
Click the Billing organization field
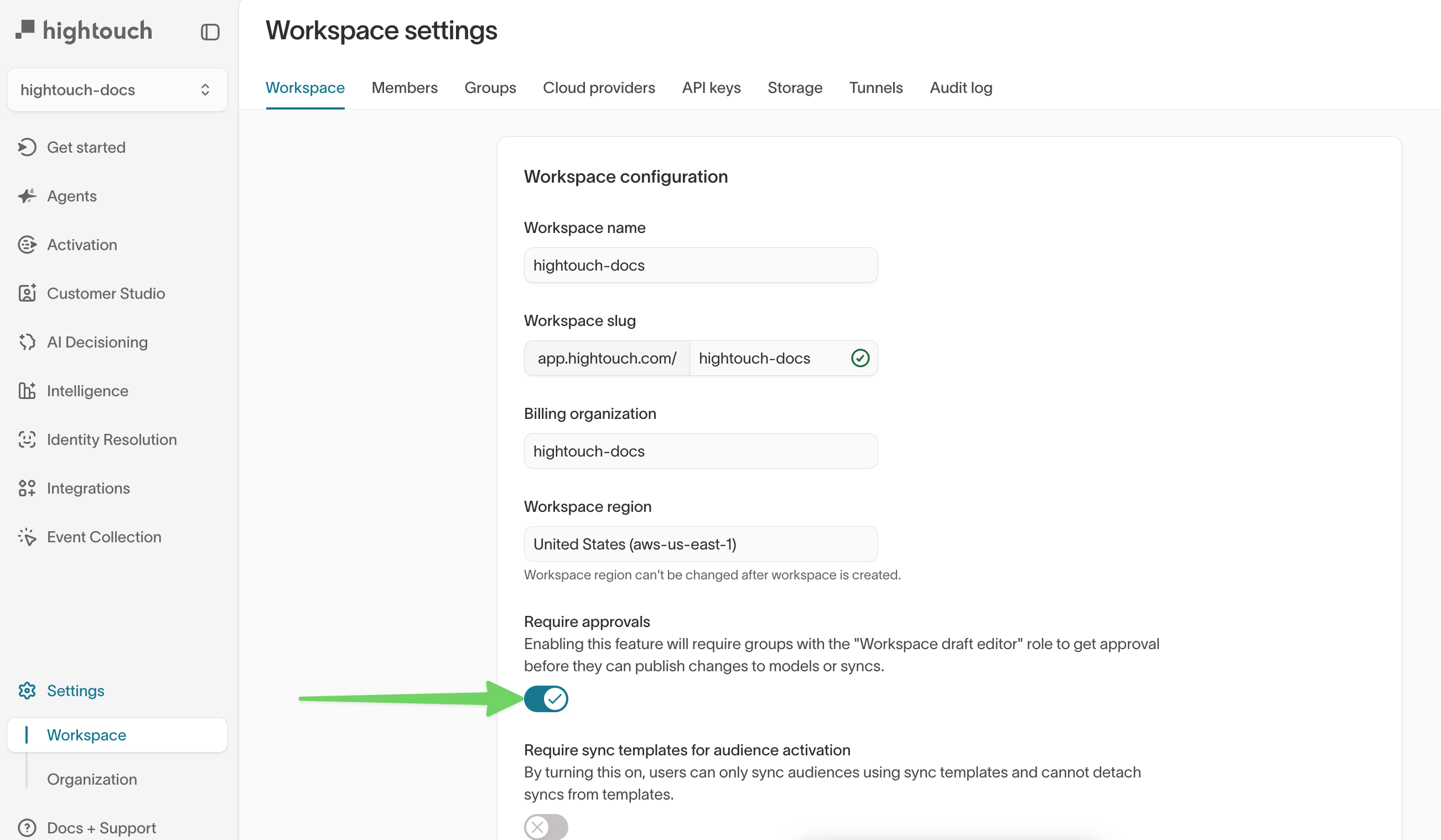[701, 450]
